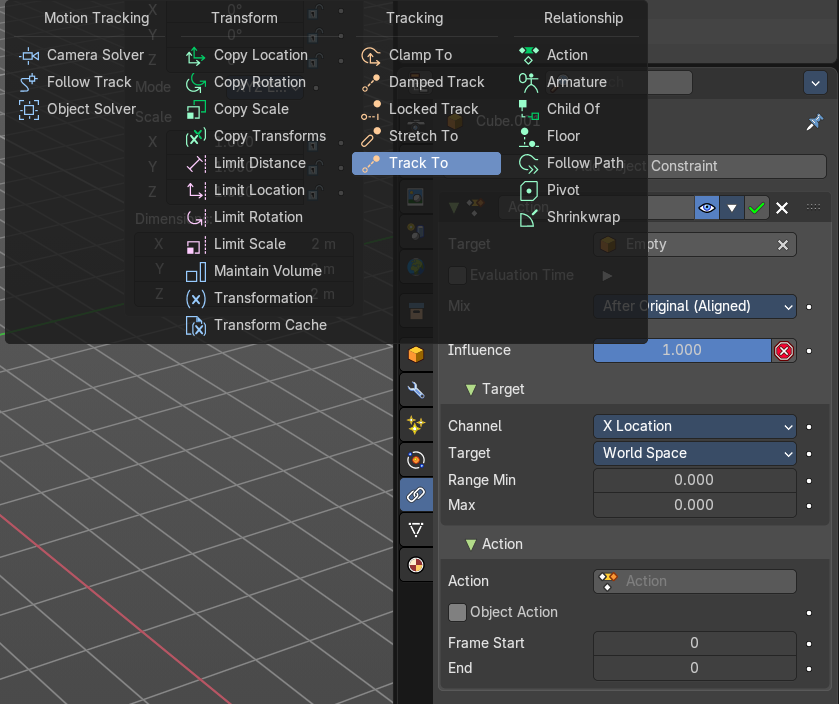
Task: Open Target World Space dropdown
Action: point(695,454)
